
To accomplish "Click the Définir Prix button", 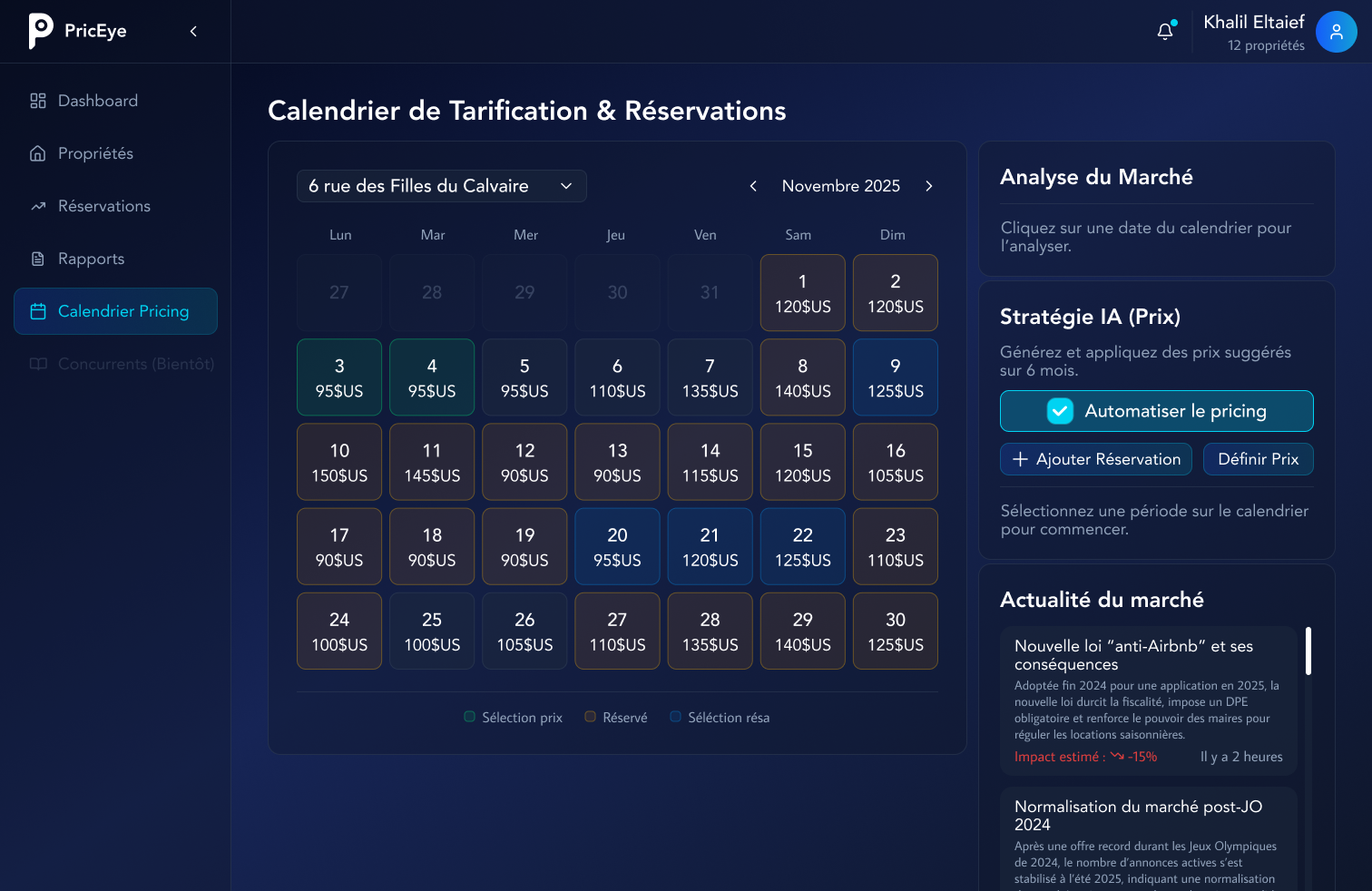I will tap(1258, 459).
